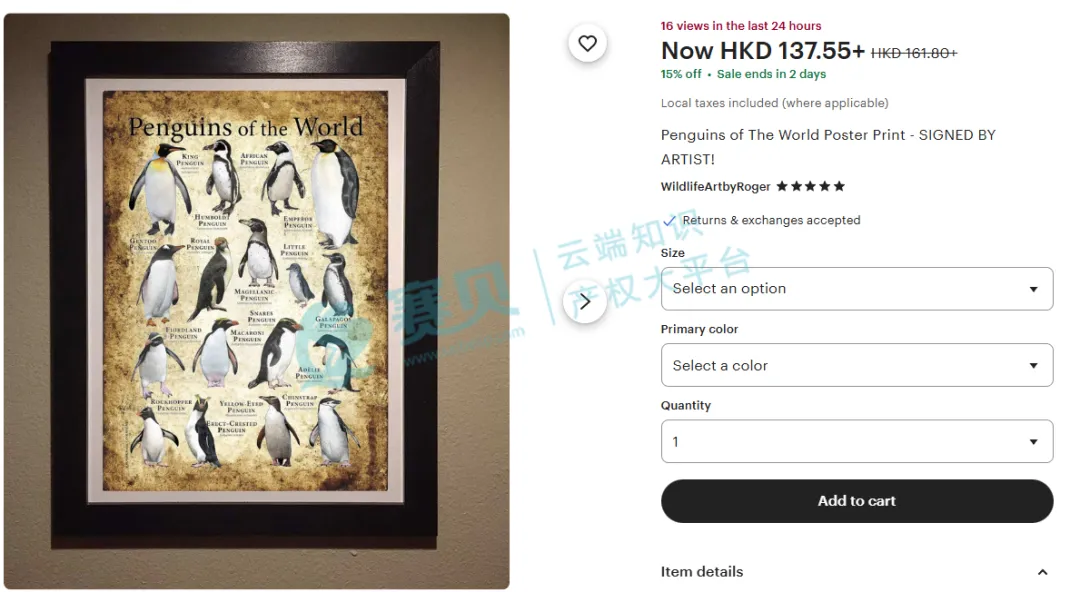Screen dimensions: 1080x592
Task: Click the struck-through HKD 161.80+ price
Action: [x=914, y=53]
